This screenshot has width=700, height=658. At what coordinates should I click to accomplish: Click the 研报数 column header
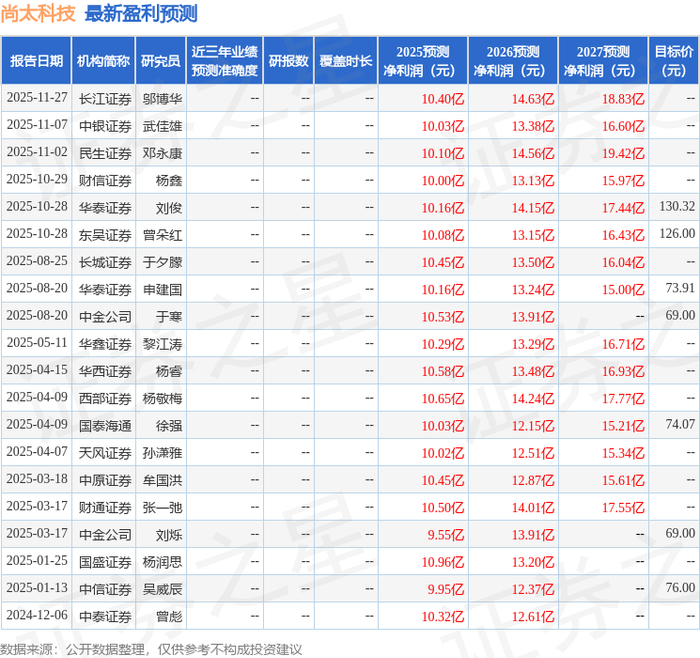coord(288,61)
